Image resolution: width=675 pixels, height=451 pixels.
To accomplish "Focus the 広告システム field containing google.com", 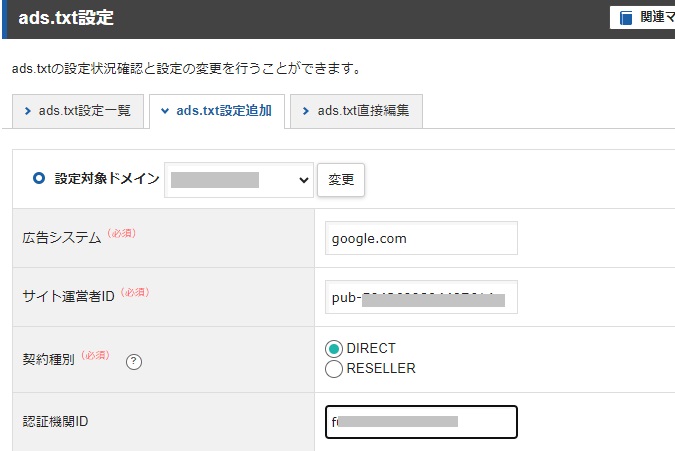I will (x=421, y=239).
